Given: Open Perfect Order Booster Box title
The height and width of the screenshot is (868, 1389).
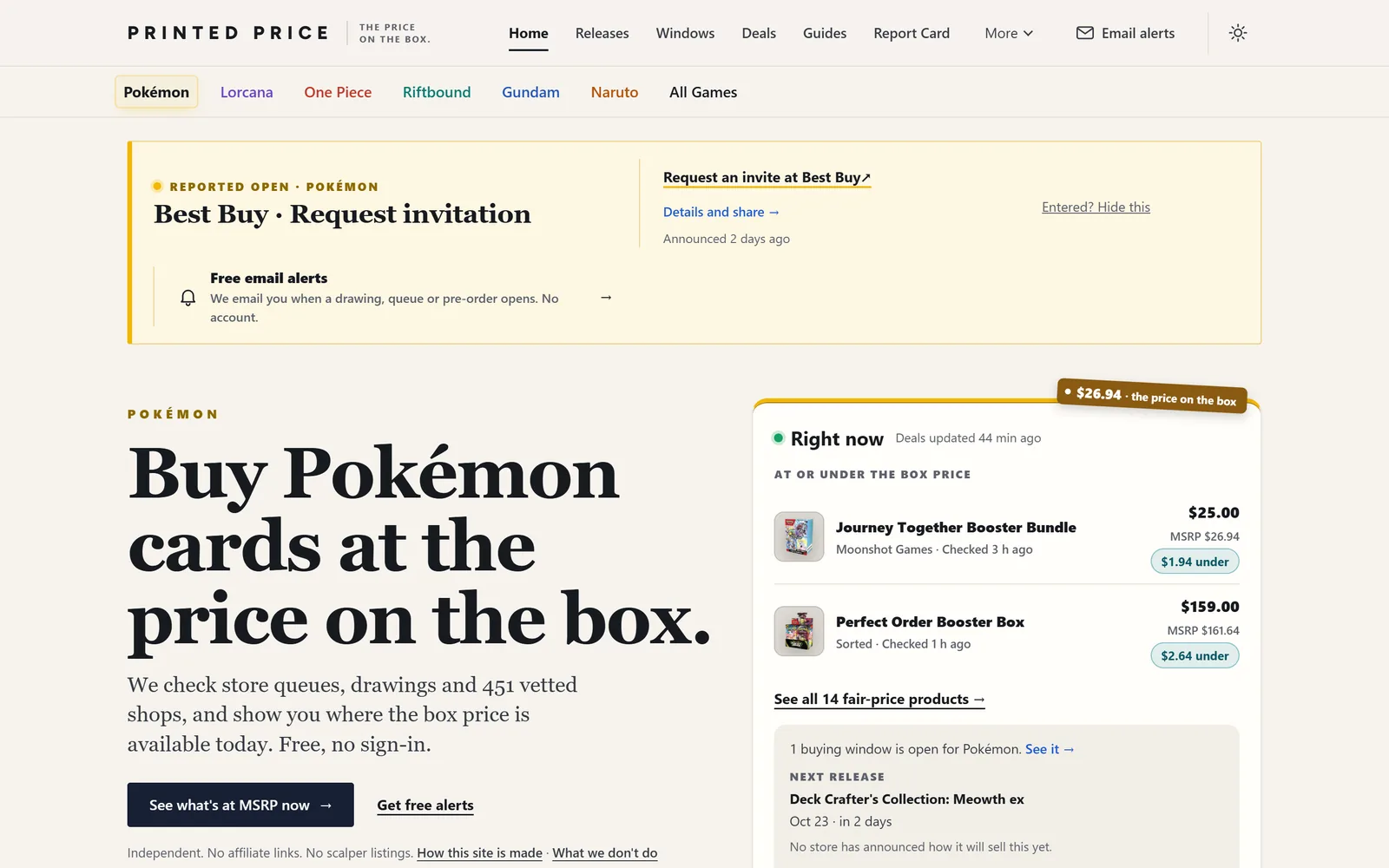Looking at the screenshot, I should (x=930, y=621).
